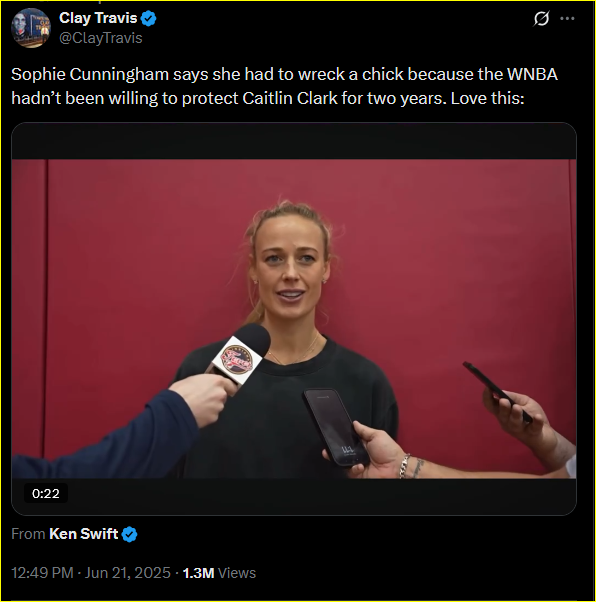Image resolution: width=596 pixels, height=602 pixels.
Task: Click the "From" attribution label
Action: click(28, 534)
